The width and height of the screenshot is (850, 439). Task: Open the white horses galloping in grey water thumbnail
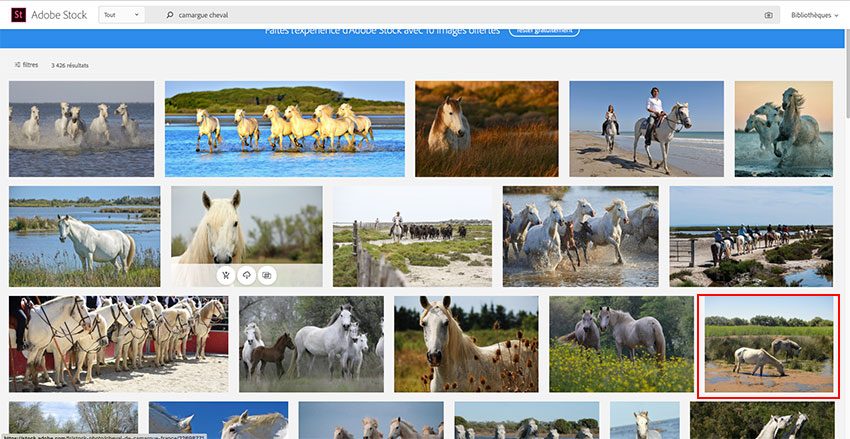[x=81, y=129]
